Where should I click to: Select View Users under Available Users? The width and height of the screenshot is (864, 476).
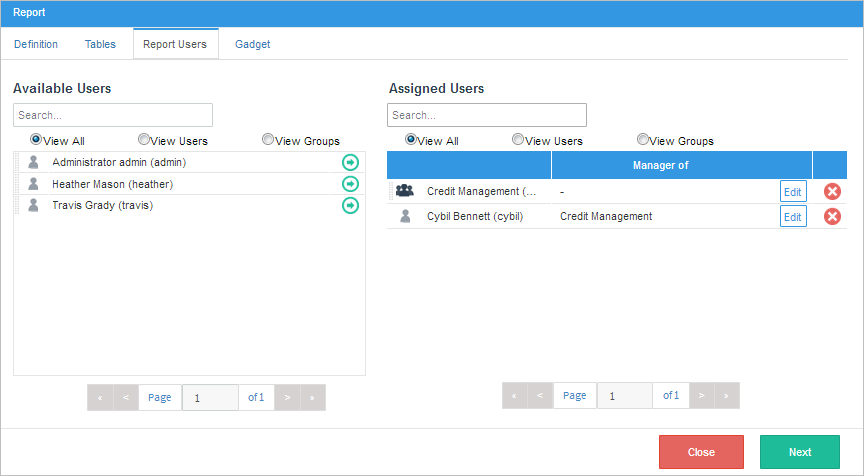[144, 140]
